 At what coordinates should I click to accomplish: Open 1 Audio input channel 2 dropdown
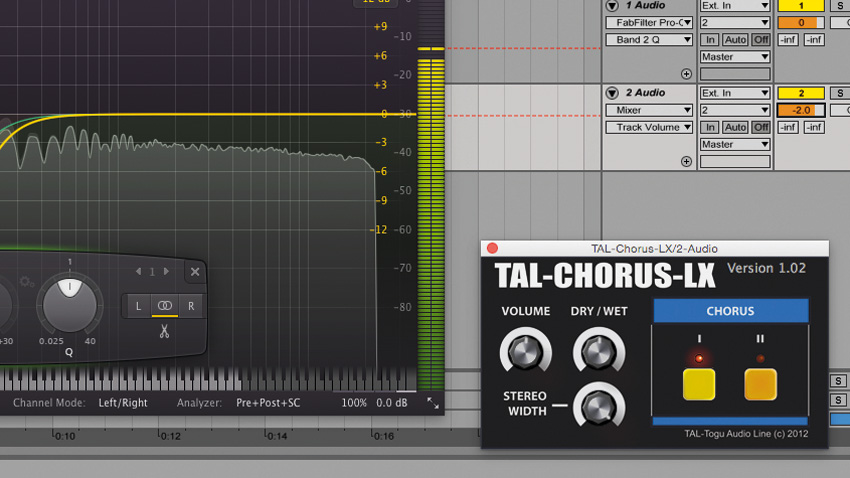click(x=735, y=22)
